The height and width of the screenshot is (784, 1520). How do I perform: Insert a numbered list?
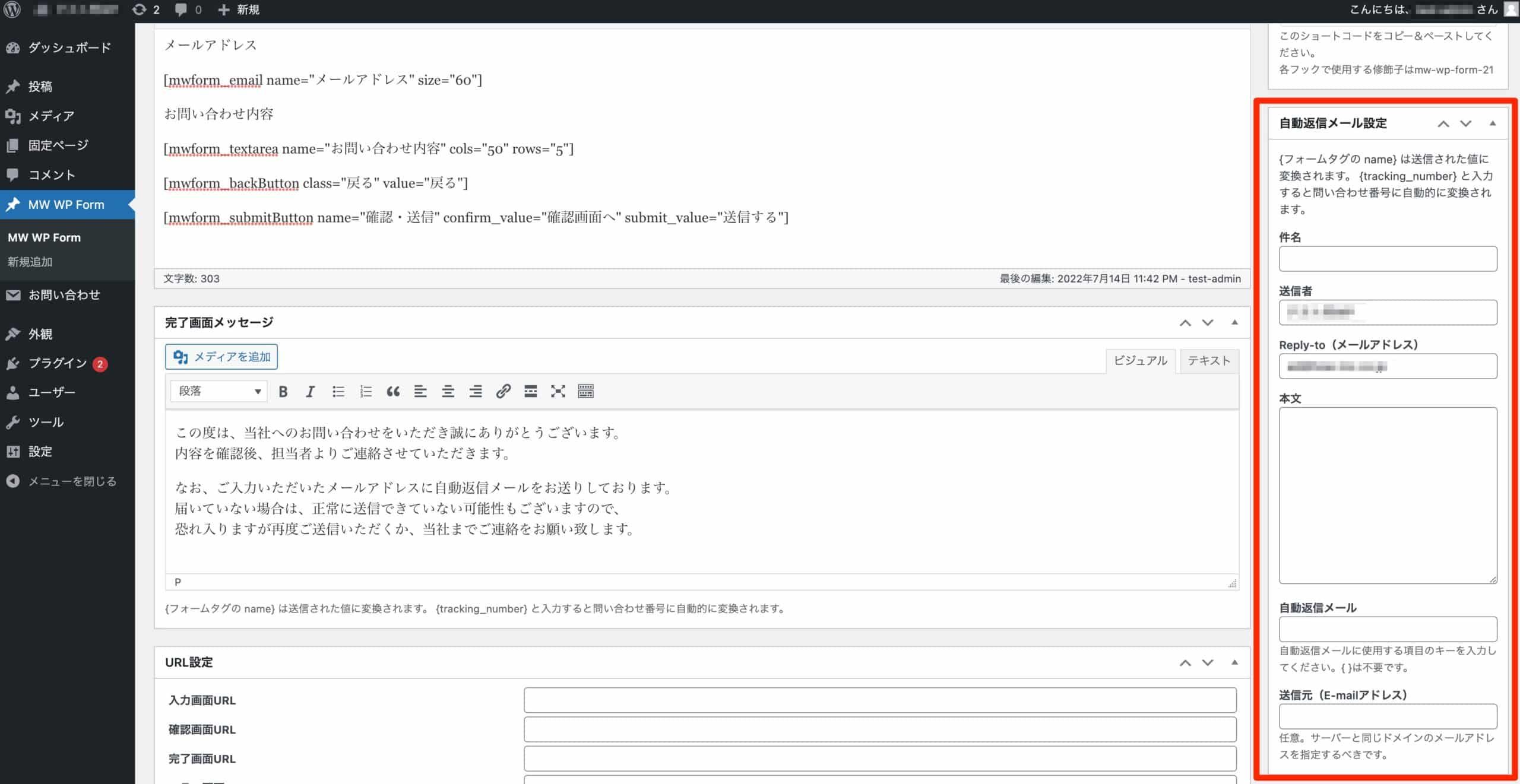[x=365, y=391]
